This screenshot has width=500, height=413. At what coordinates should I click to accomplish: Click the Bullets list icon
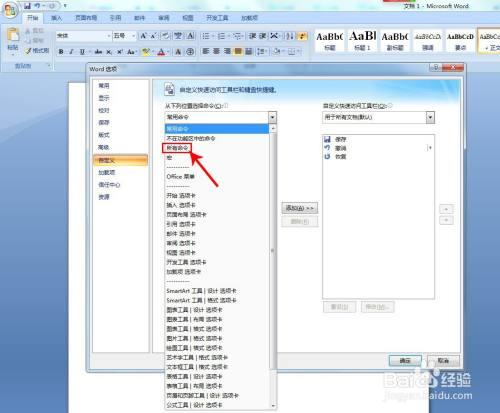pyautogui.click(x=206, y=36)
